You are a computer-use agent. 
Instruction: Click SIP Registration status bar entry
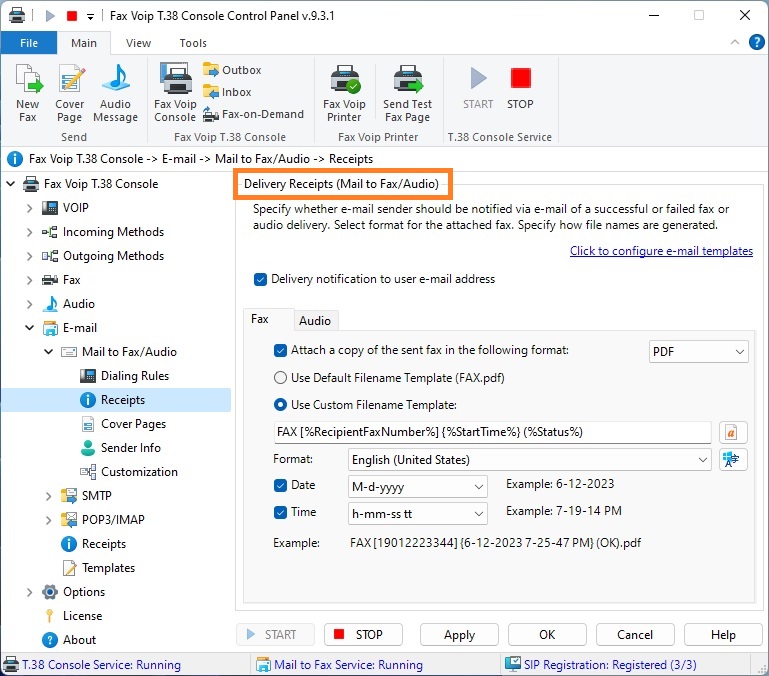[601, 665]
